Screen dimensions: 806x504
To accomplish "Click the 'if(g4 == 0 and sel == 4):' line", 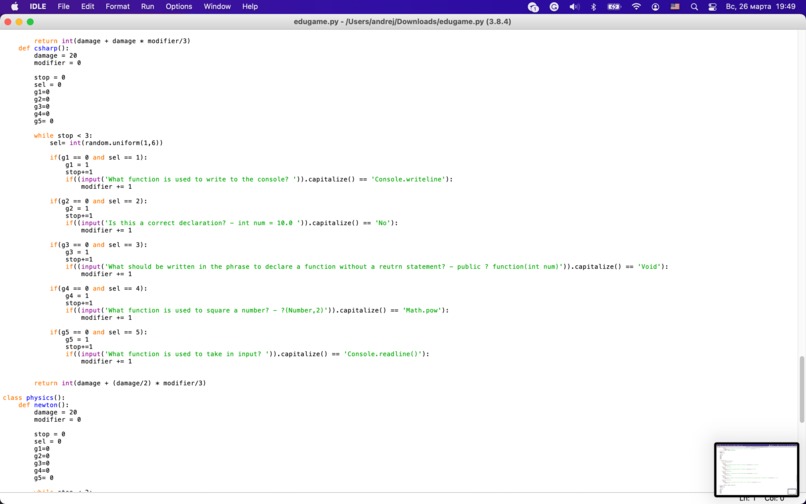I will click(x=98, y=289).
